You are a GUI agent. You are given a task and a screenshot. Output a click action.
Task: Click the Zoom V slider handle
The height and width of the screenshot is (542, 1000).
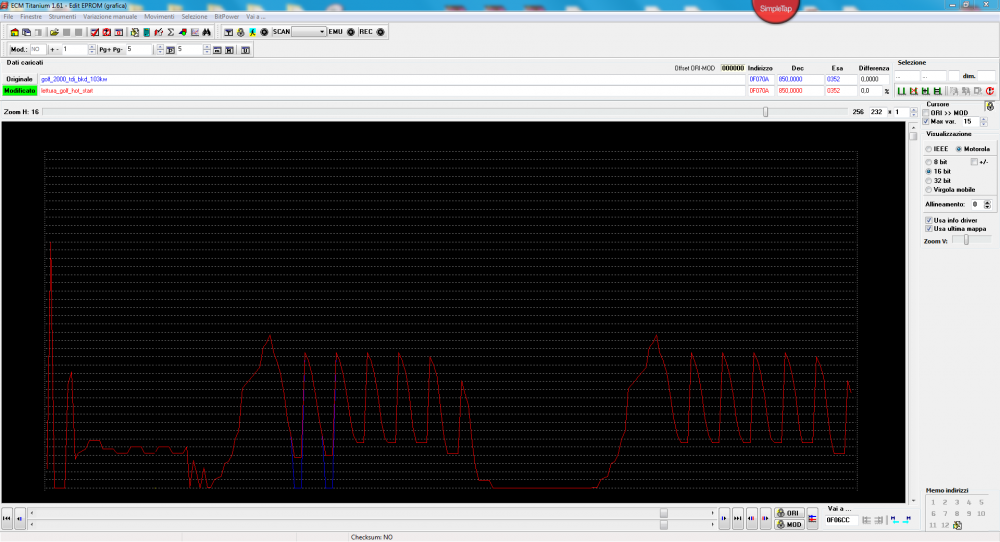tap(965, 240)
